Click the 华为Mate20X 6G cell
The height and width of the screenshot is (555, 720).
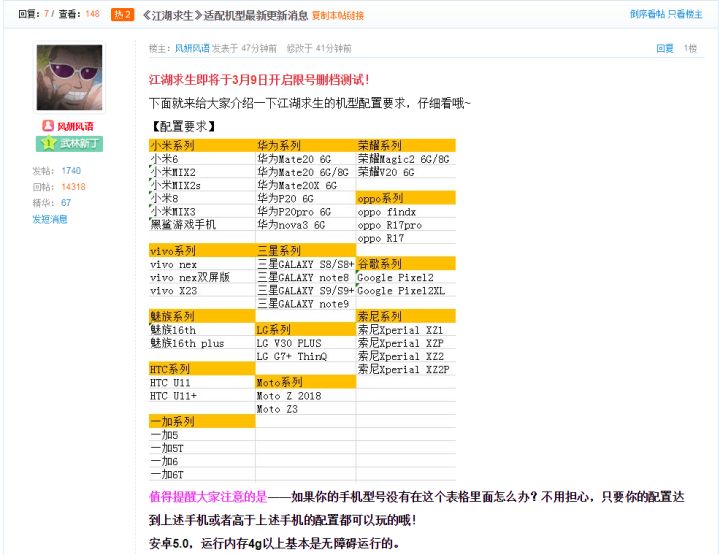pos(306,185)
